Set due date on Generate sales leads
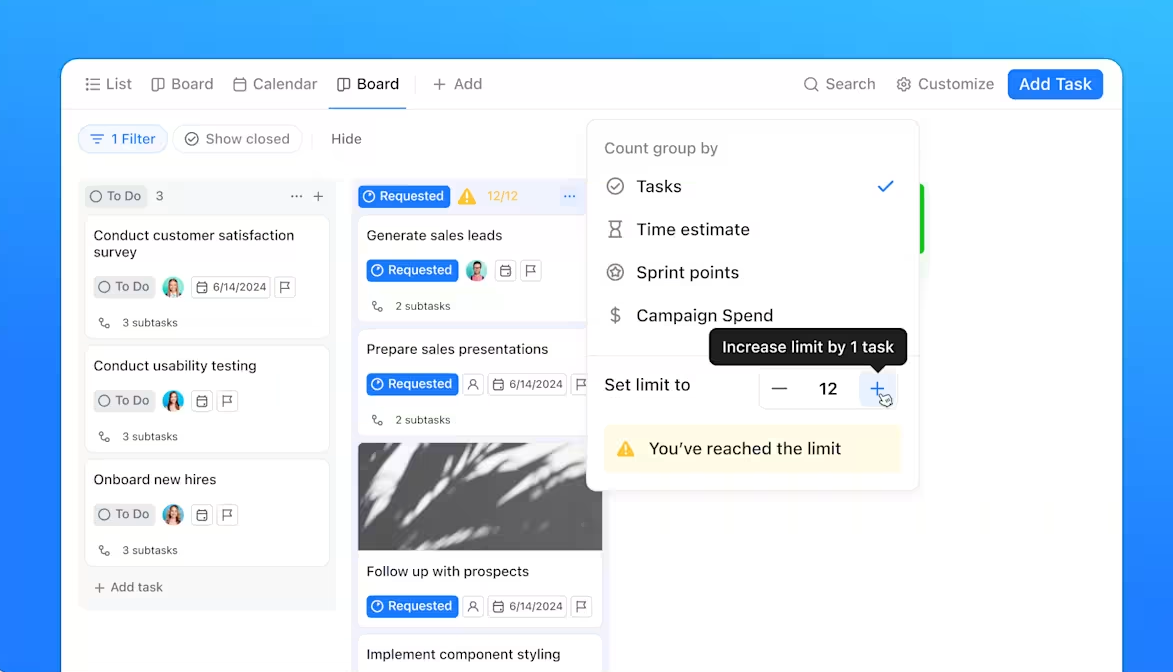Image resolution: width=1173 pixels, height=672 pixels. point(506,271)
